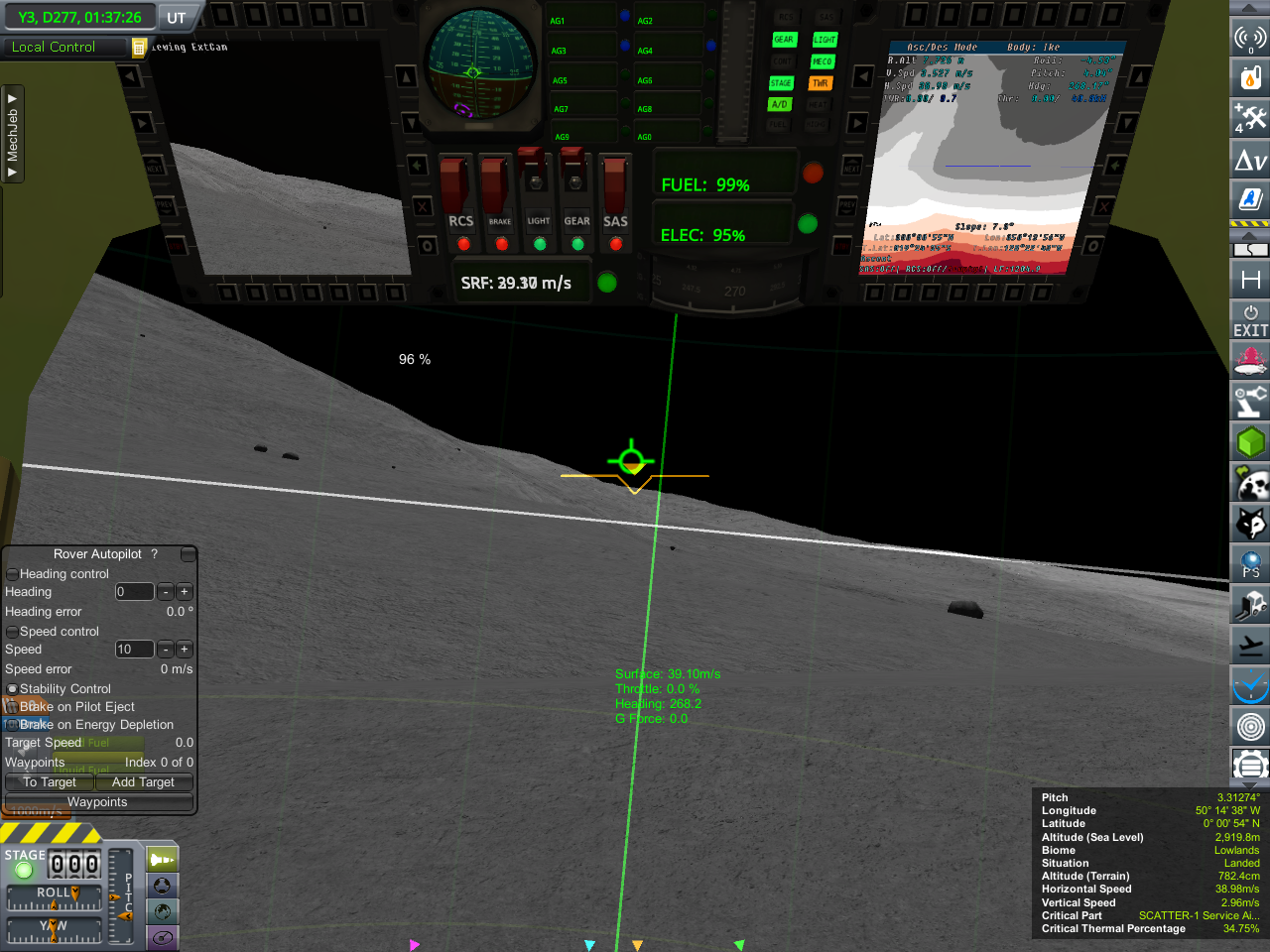Open the clock with checkmark icon
This screenshot has width=1270, height=952.
point(1250,685)
